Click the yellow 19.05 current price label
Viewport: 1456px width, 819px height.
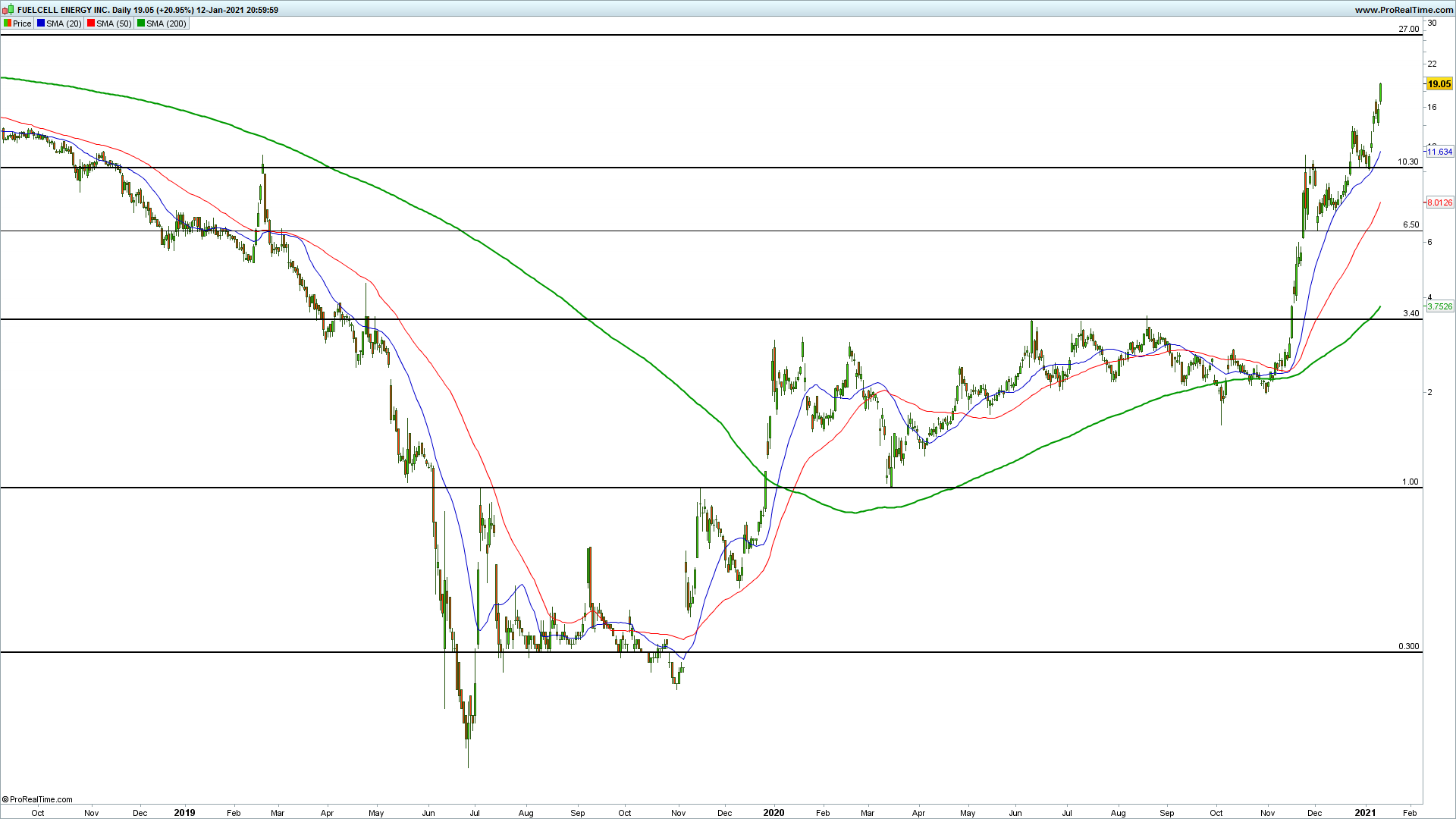click(x=1439, y=84)
